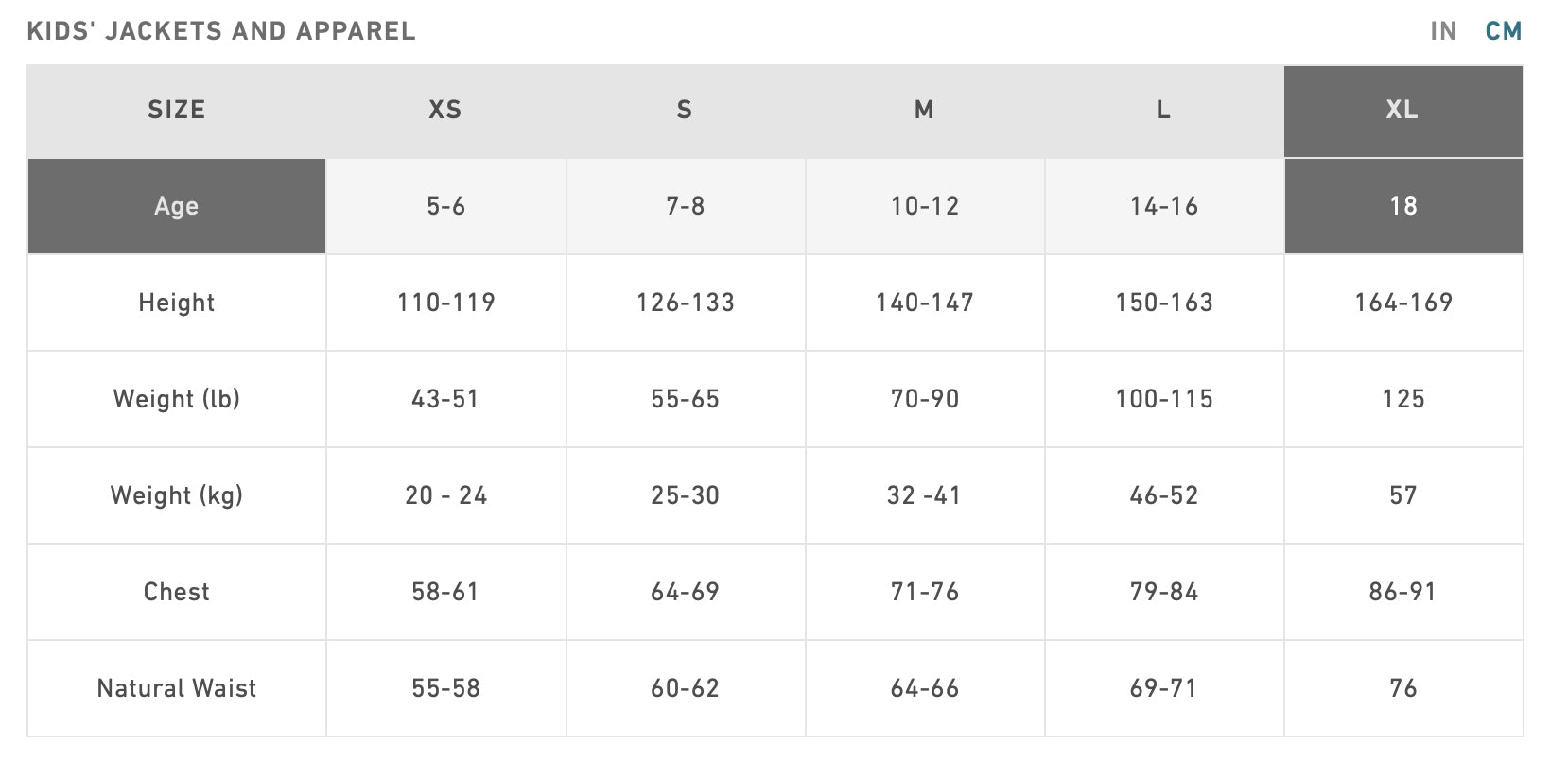Switch units to IN
Image resolution: width=1568 pixels, height=762 pixels.
[1443, 31]
